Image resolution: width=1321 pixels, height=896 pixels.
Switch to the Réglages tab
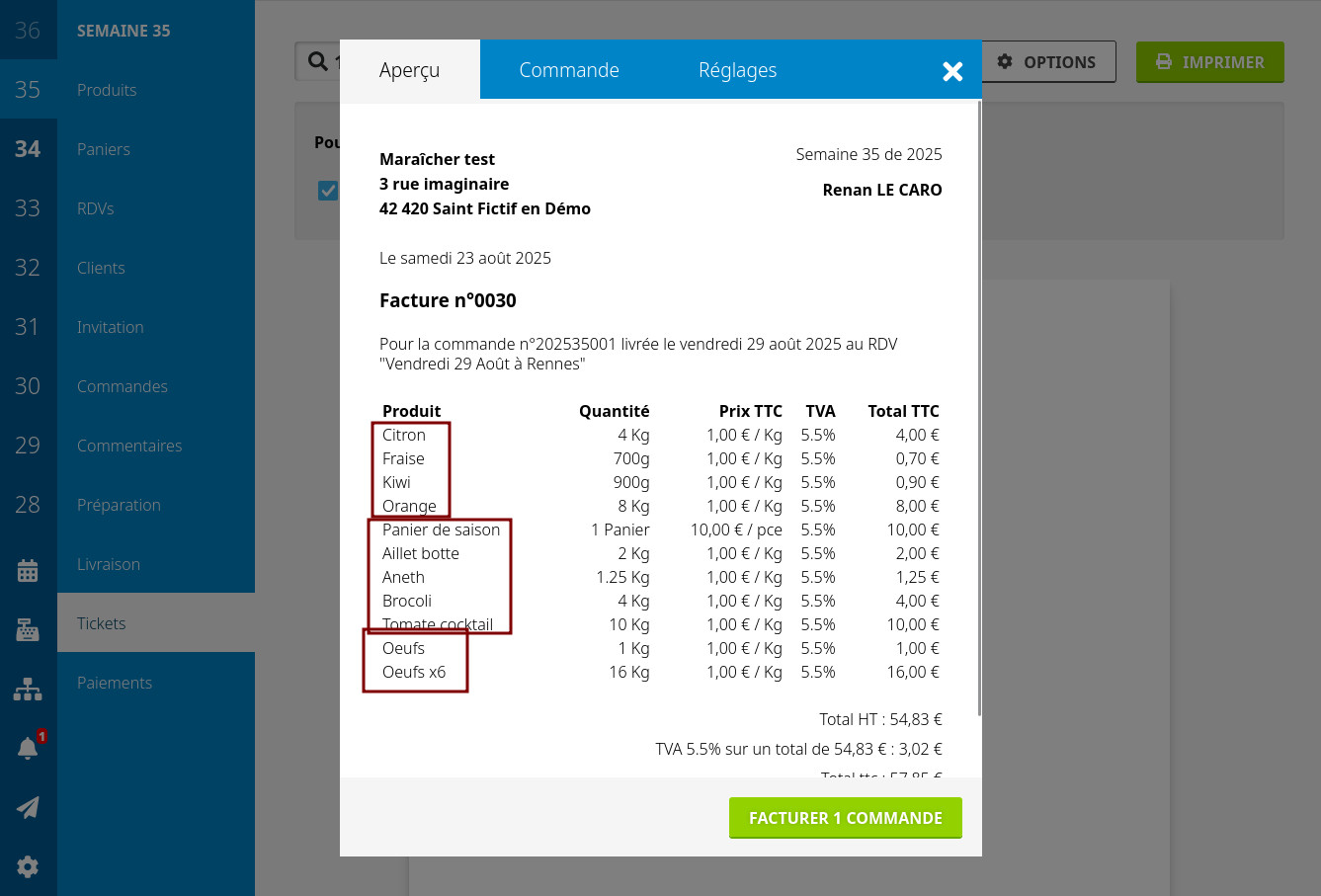737,70
